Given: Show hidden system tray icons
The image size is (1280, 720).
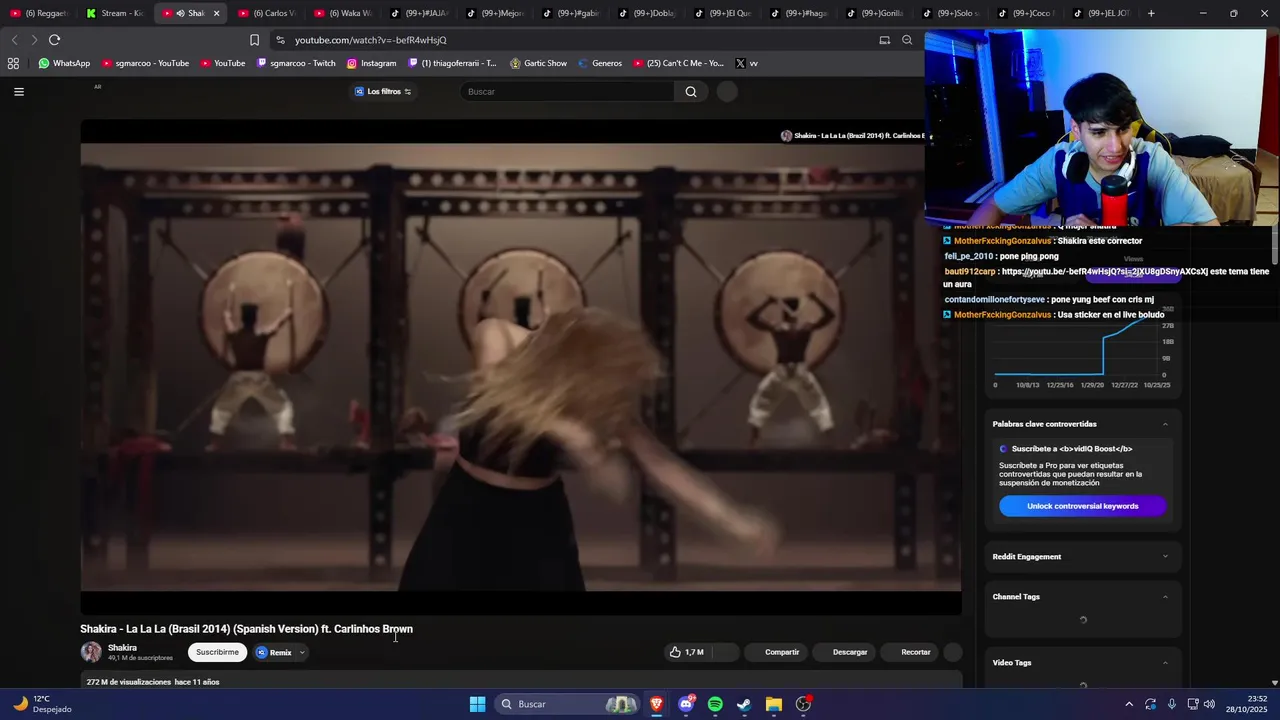Looking at the screenshot, I should click(1129, 704).
